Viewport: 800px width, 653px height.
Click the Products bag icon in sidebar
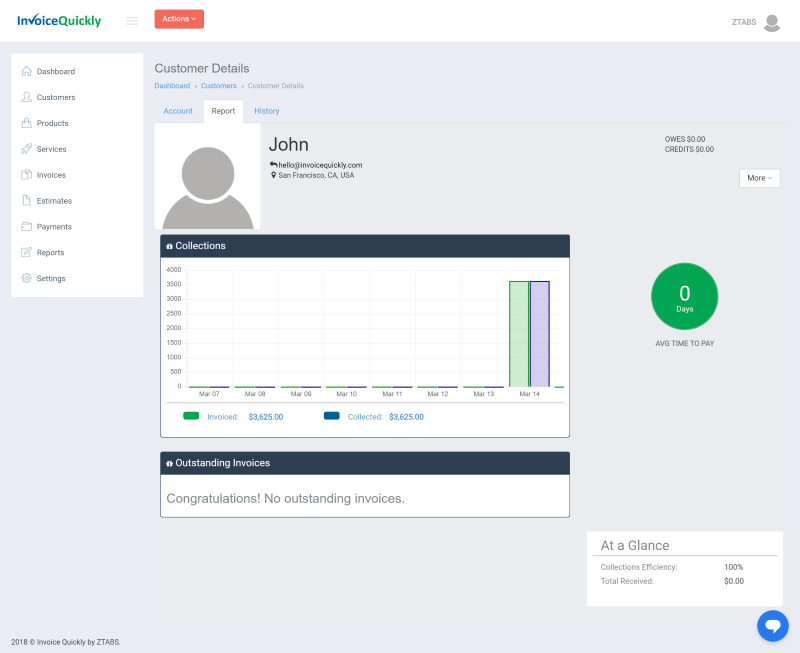coord(26,123)
